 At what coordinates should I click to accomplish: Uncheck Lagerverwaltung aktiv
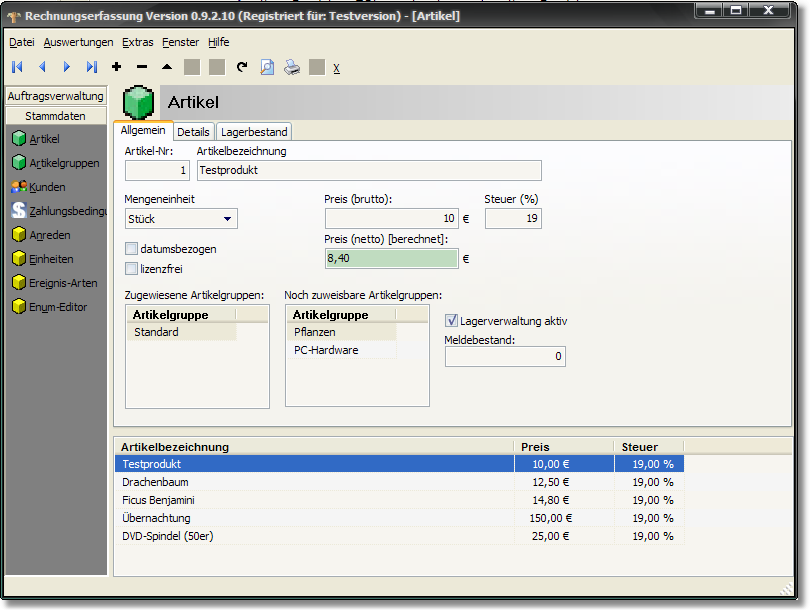click(451, 321)
